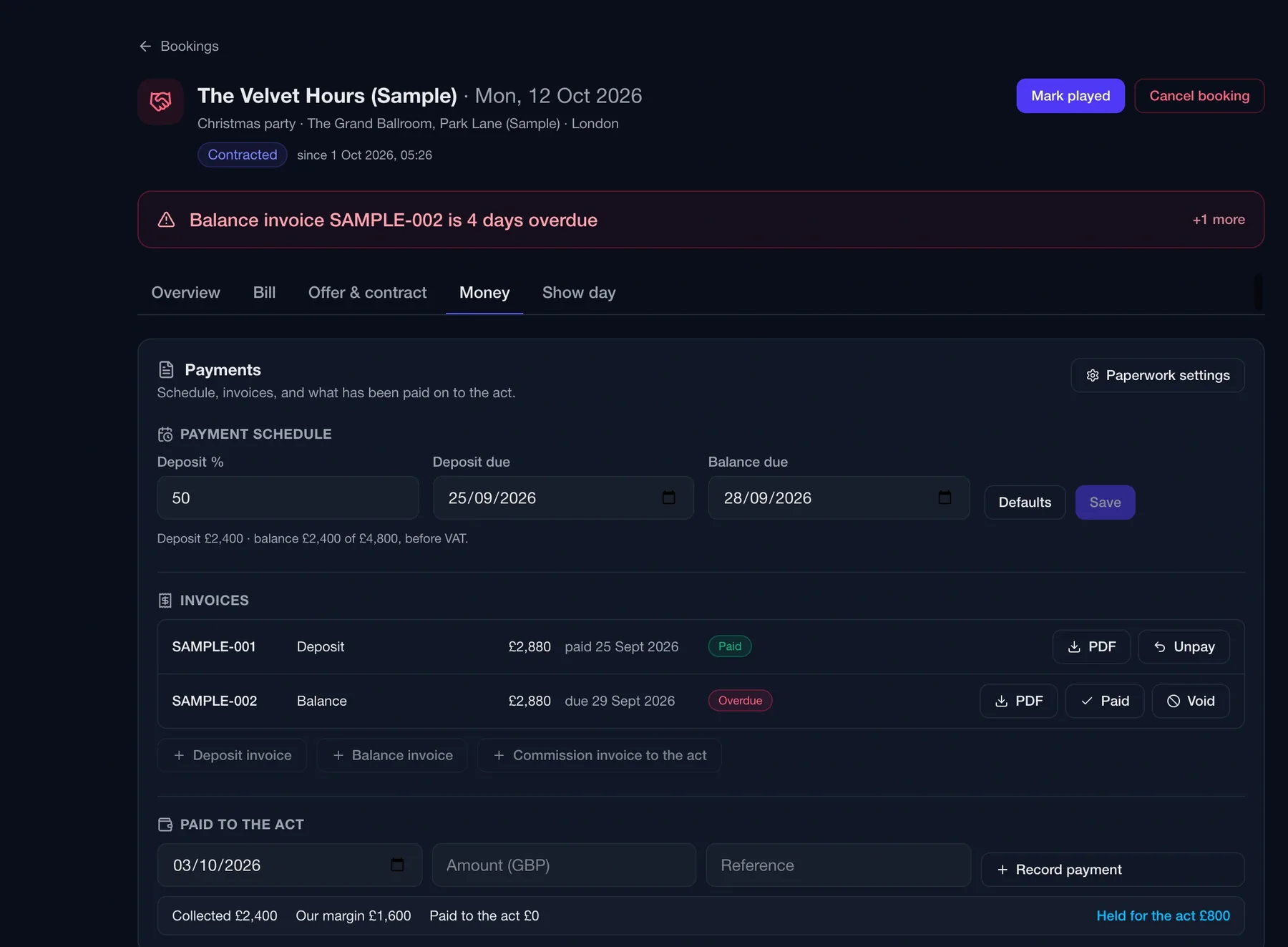Click the Deposit due date field
1288x947 pixels.
pyautogui.click(x=563, y=498)
